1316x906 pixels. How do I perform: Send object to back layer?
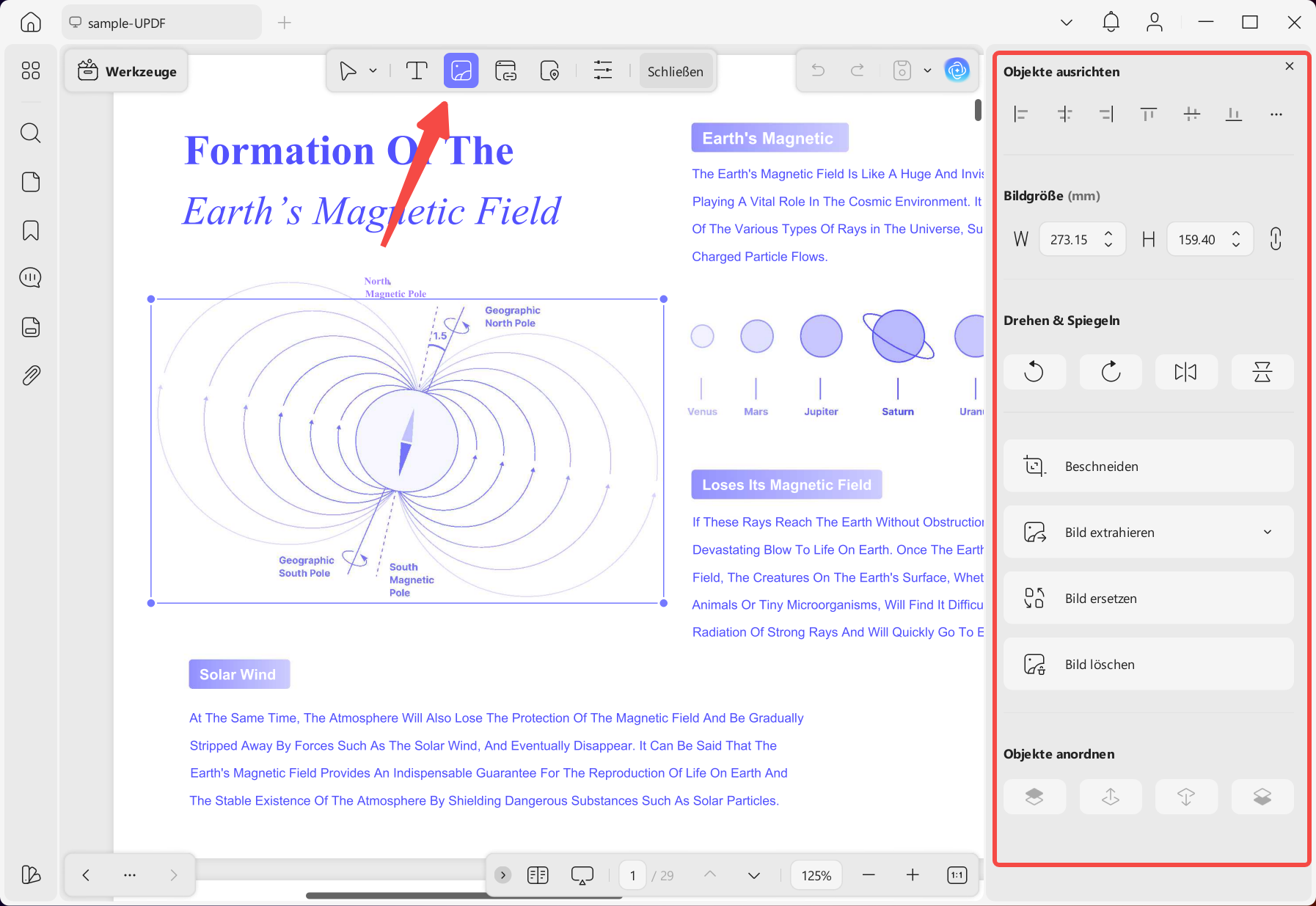tap(1262, 797)
